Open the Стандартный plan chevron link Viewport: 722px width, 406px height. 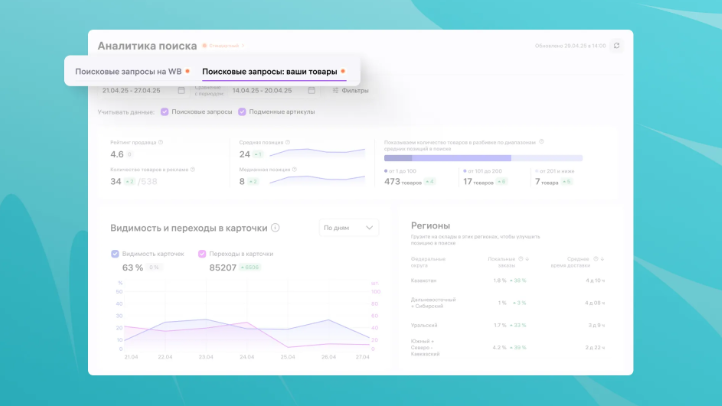coord(223,46)
